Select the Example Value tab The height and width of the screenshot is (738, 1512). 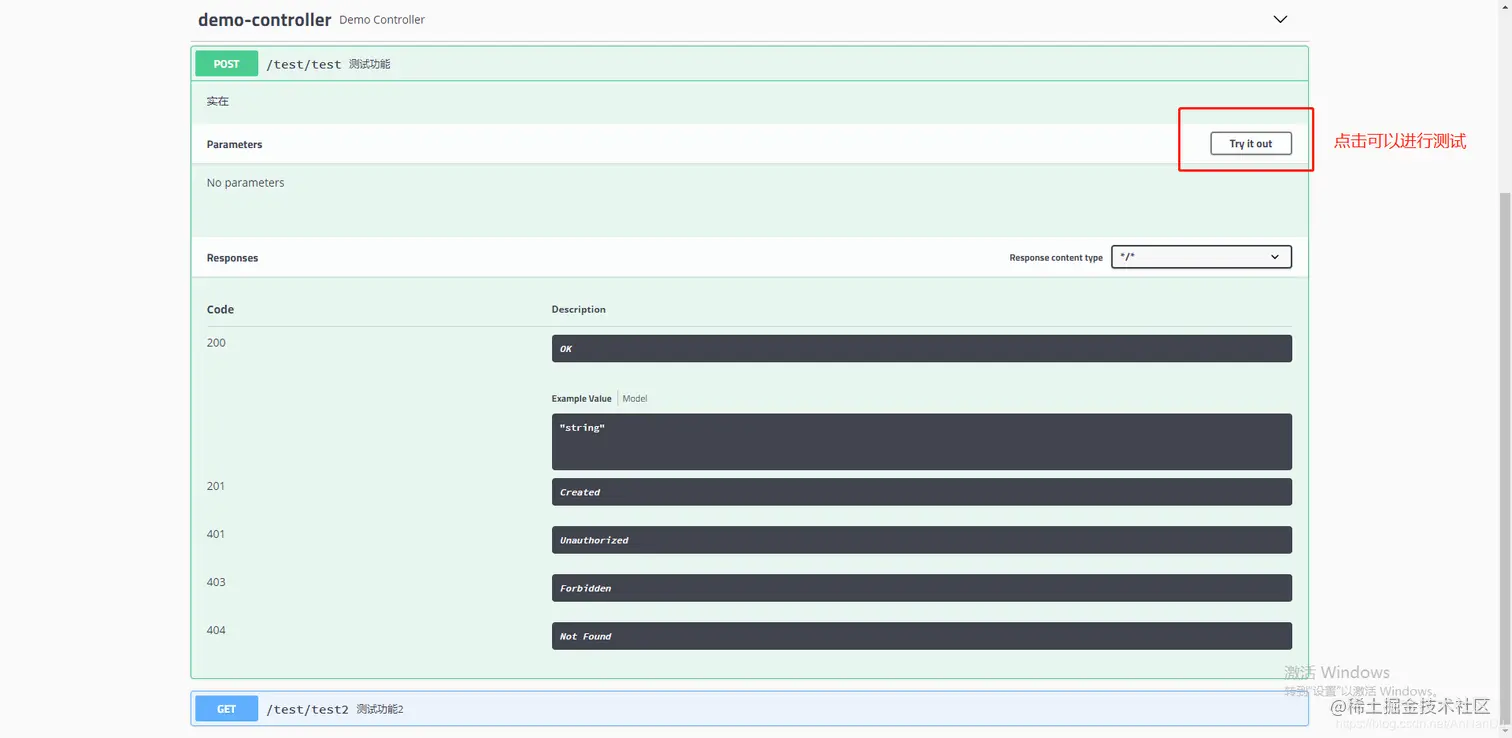[581, 398]
